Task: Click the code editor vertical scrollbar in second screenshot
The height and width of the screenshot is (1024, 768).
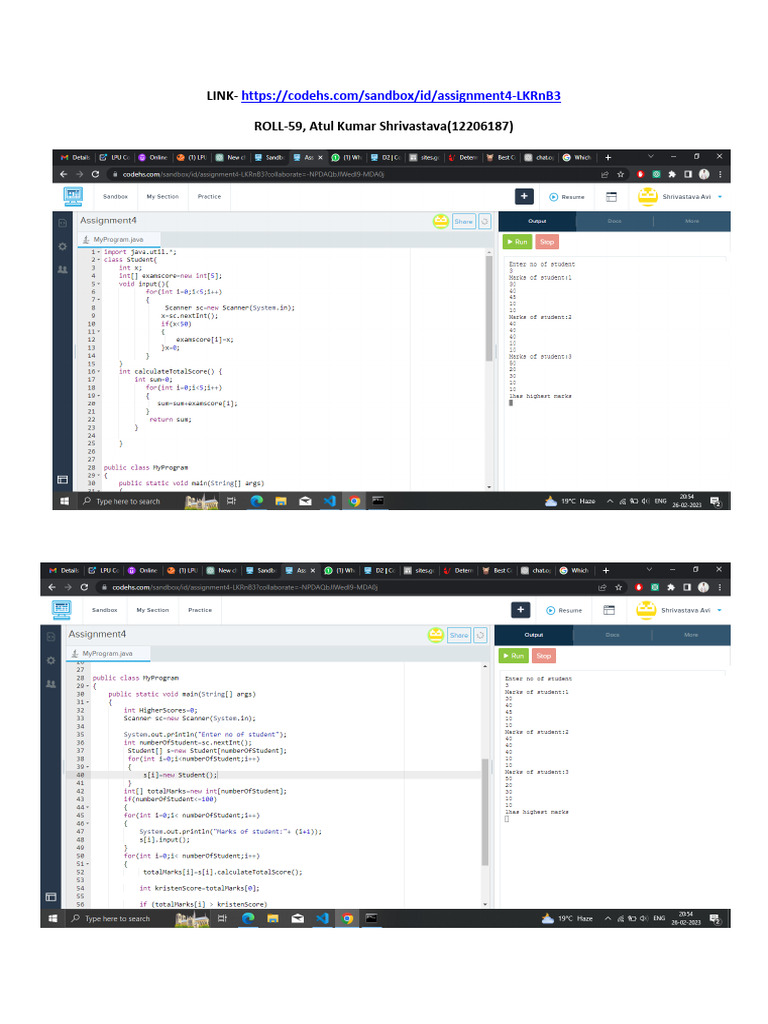Action: point(485,812)
